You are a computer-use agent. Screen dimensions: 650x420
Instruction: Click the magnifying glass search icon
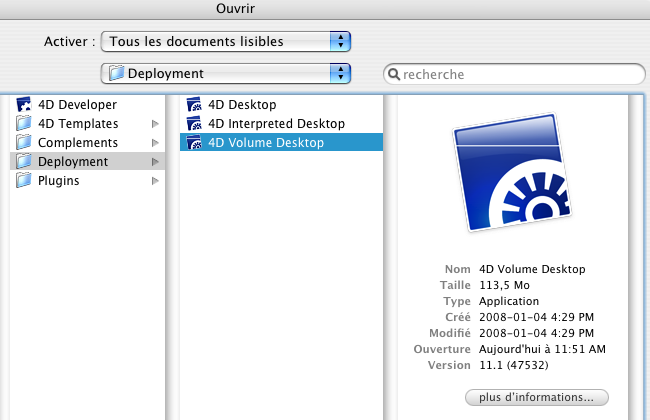click(395, 74)
